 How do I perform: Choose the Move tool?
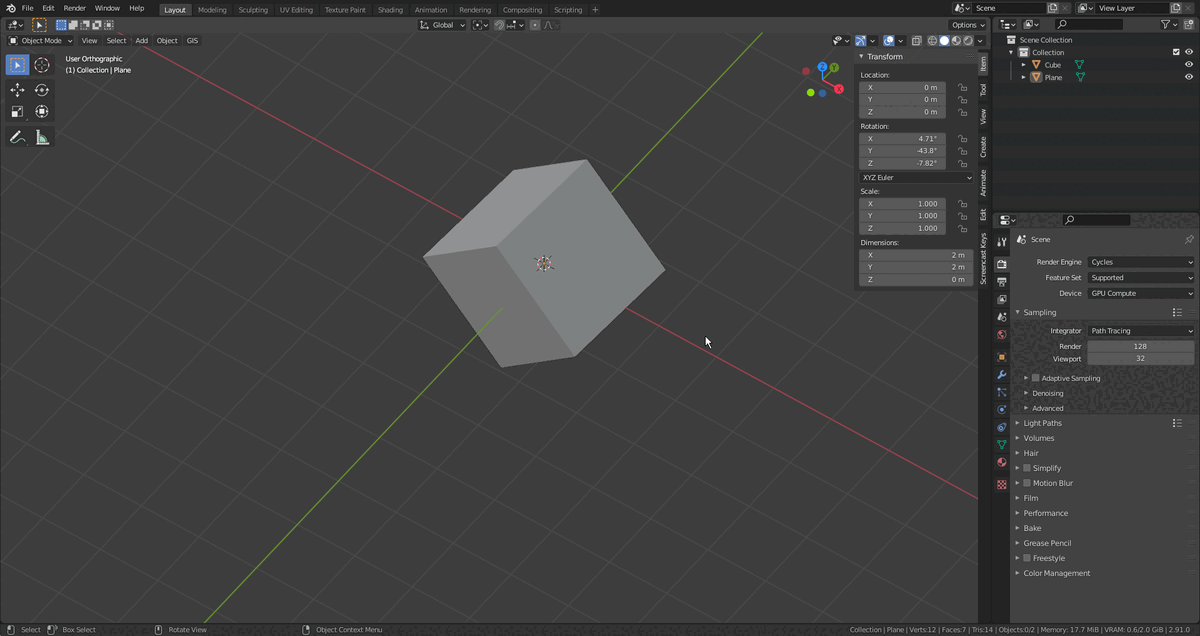18,90
